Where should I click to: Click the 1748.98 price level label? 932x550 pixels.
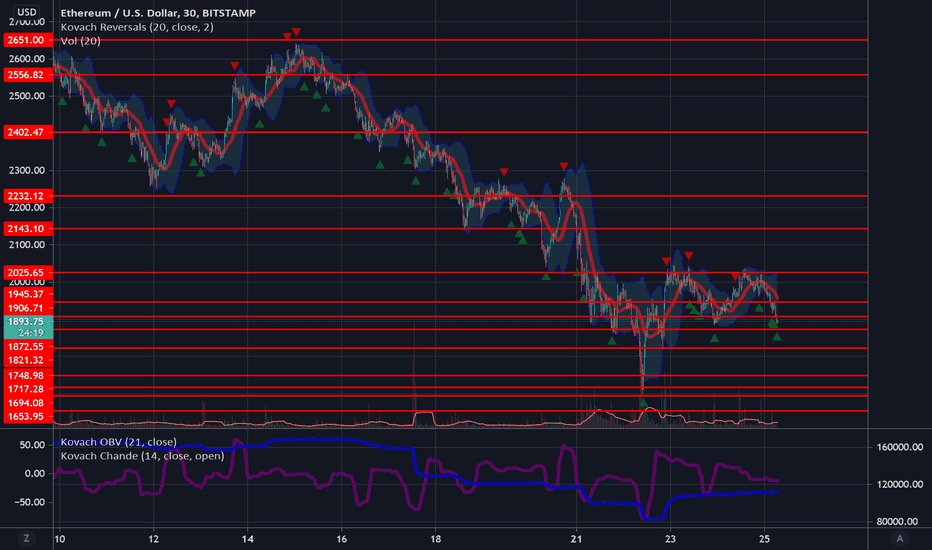click(28, 375)
